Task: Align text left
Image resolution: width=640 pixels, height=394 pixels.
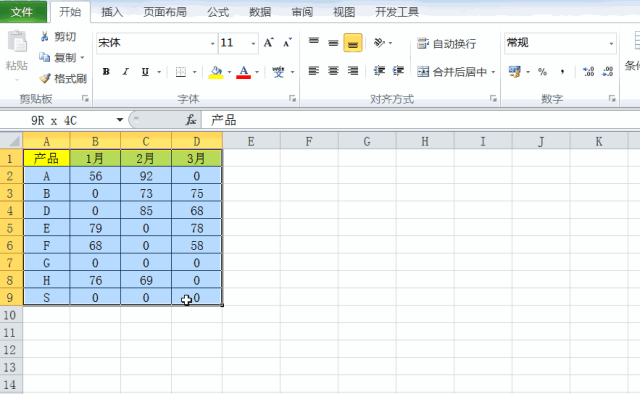Action: [313, 71]
